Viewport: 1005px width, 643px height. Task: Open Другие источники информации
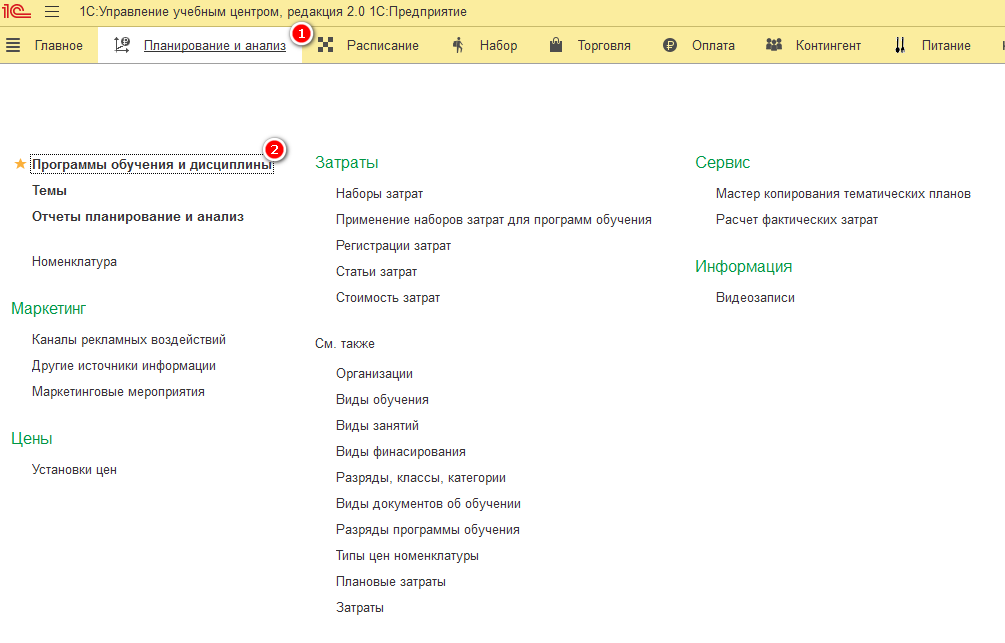[x=124, y=366]
